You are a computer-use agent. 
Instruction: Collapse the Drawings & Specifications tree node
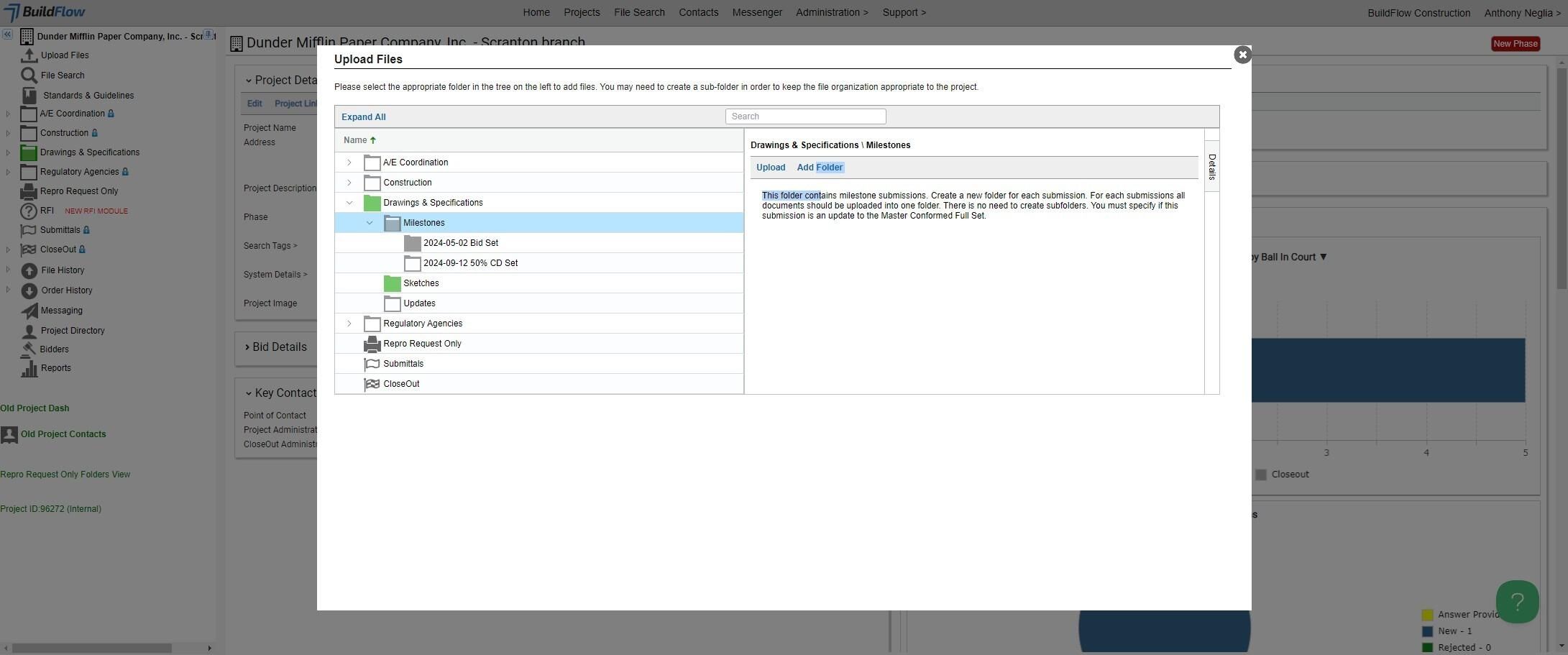click(x=349, y=203)
